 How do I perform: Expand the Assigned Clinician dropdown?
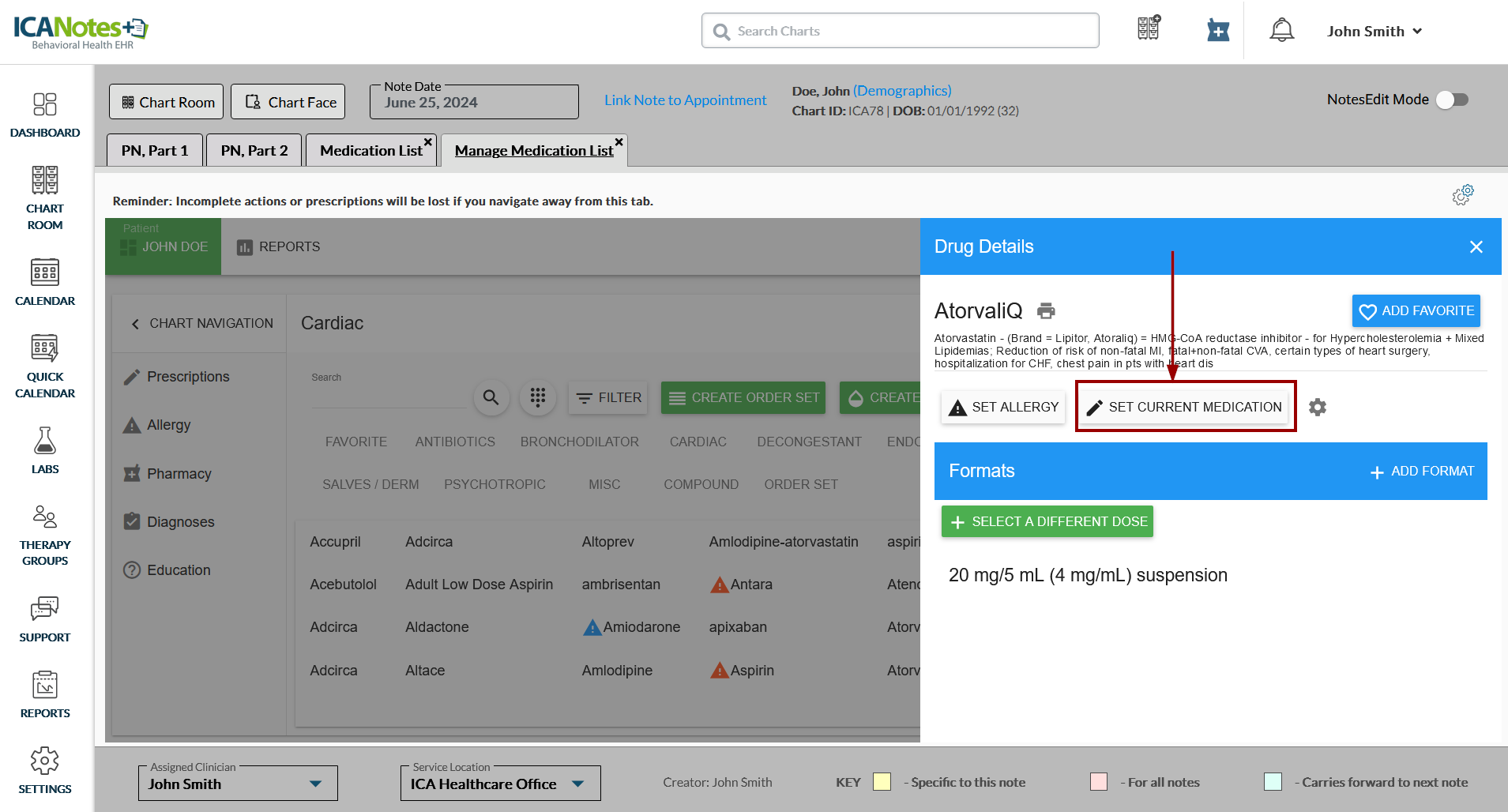tap(315, 784)
